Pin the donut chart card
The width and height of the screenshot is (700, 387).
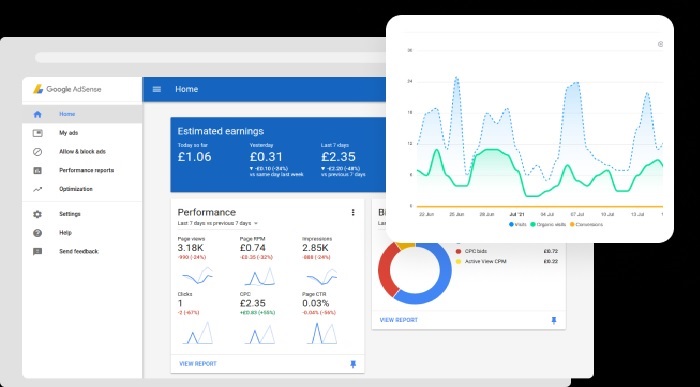pyautogui.click(x=554, y=320)
